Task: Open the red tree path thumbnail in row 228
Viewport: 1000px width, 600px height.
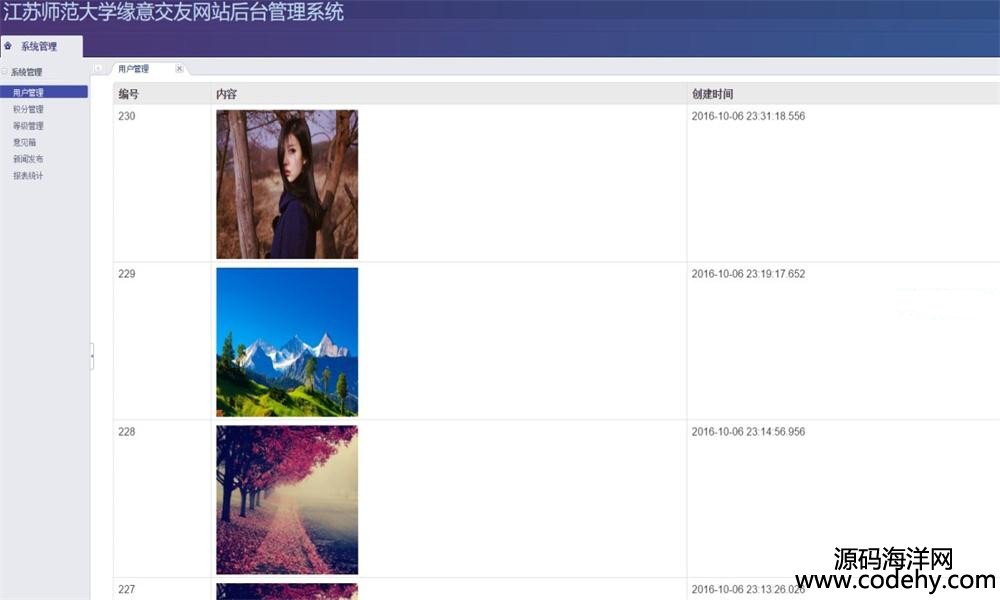Action: tap(287, 500)
